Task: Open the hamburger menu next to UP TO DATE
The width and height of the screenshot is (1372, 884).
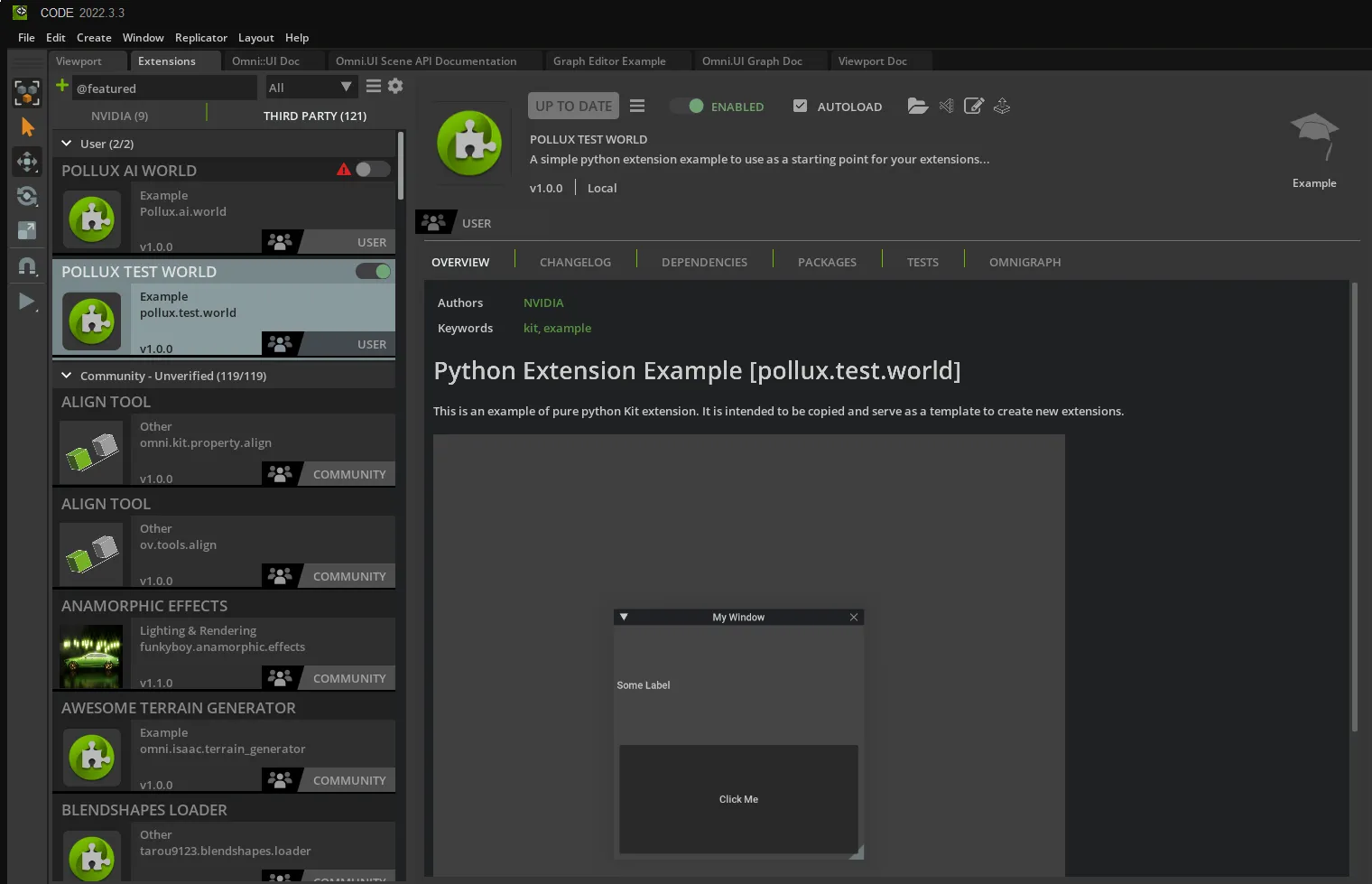Action: (637, 106)
